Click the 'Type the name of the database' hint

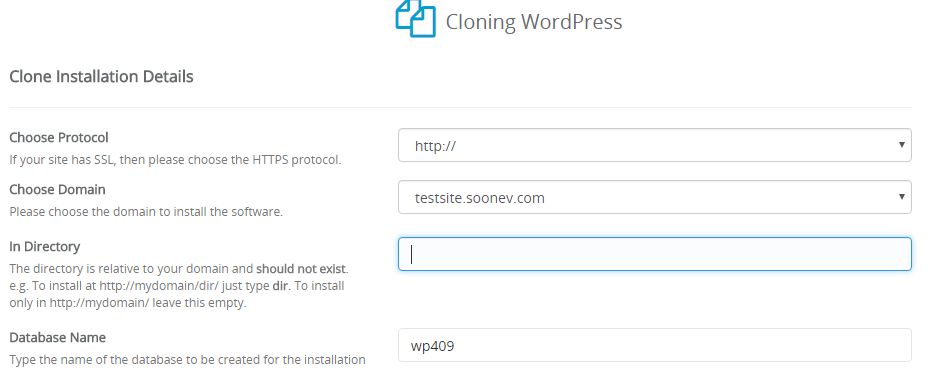188,360
